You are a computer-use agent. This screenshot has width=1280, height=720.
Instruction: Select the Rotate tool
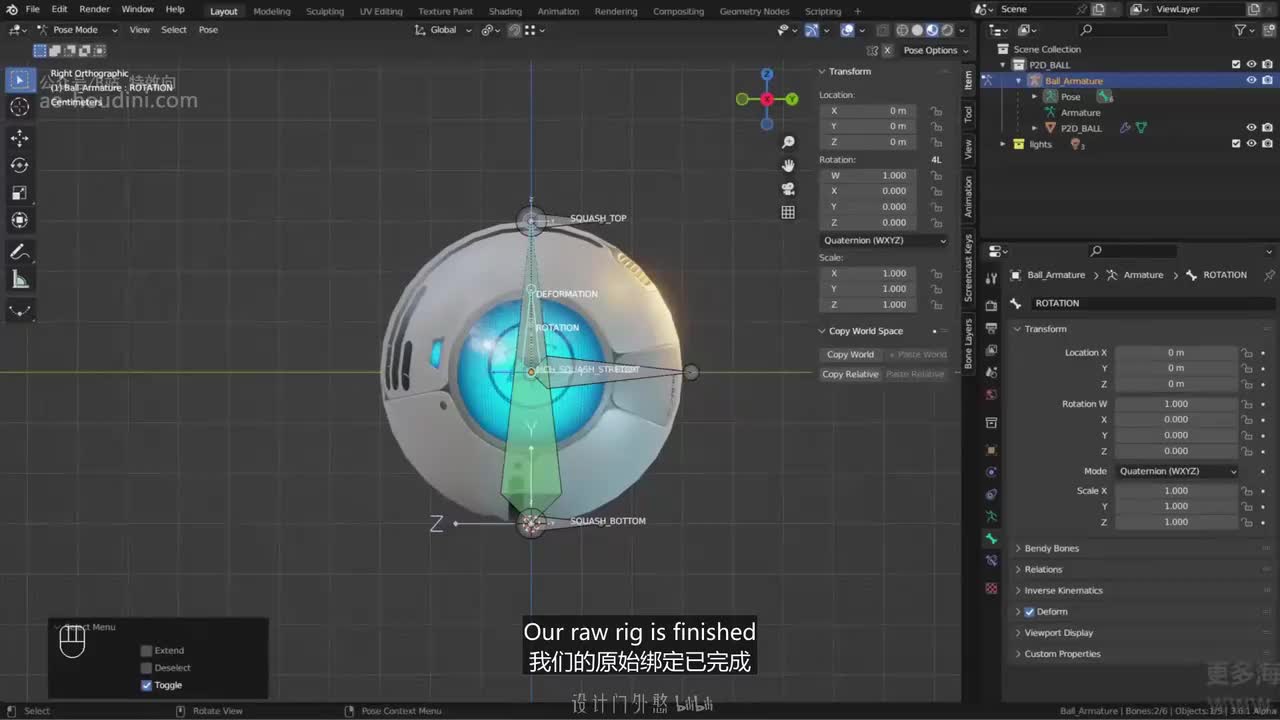pyautogui.click(x=19, y=165)
